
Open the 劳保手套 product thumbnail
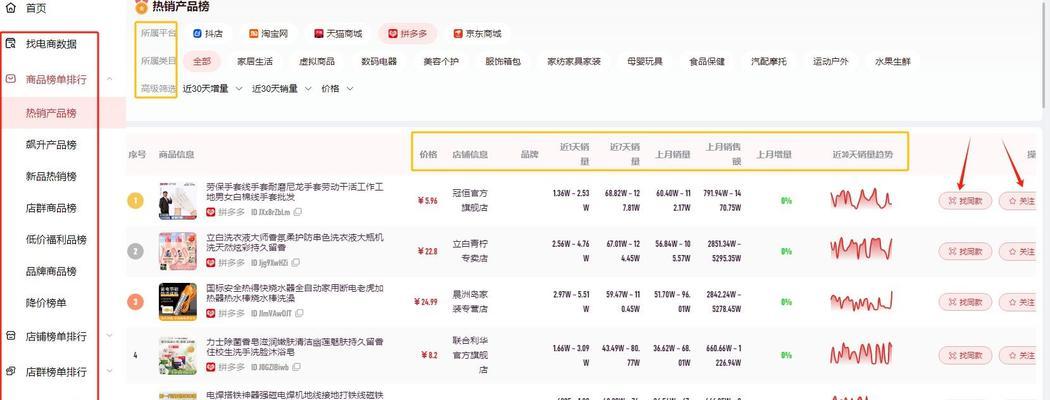[x=177, y=200]
